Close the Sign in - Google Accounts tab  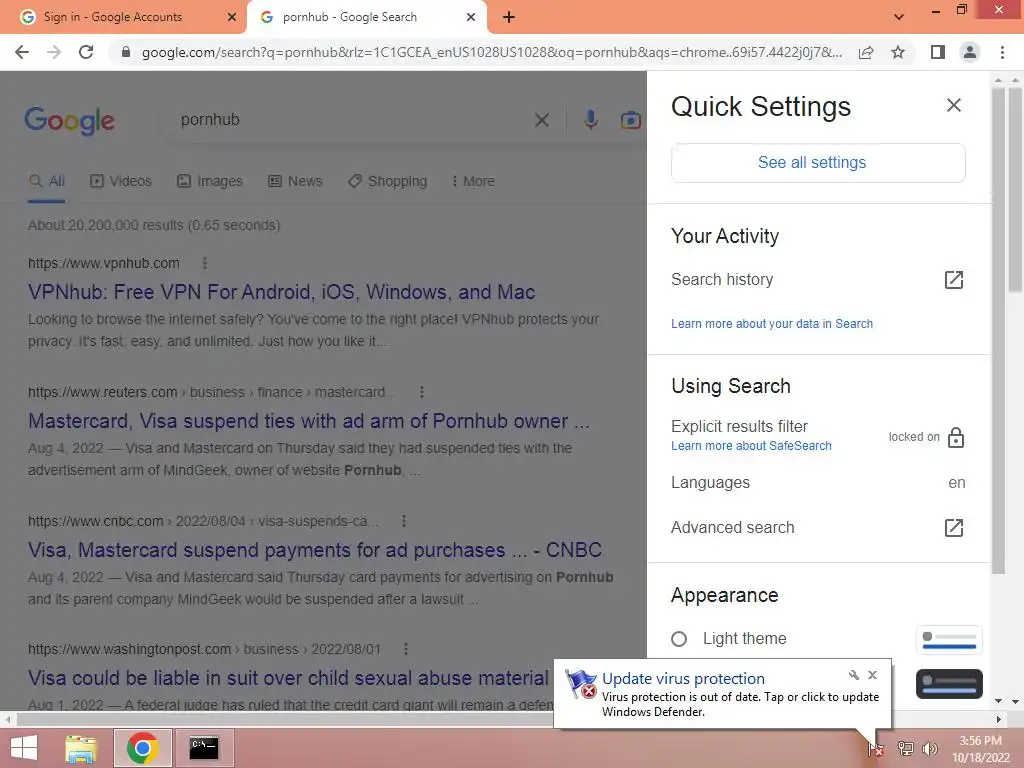[x=232, y=17]
